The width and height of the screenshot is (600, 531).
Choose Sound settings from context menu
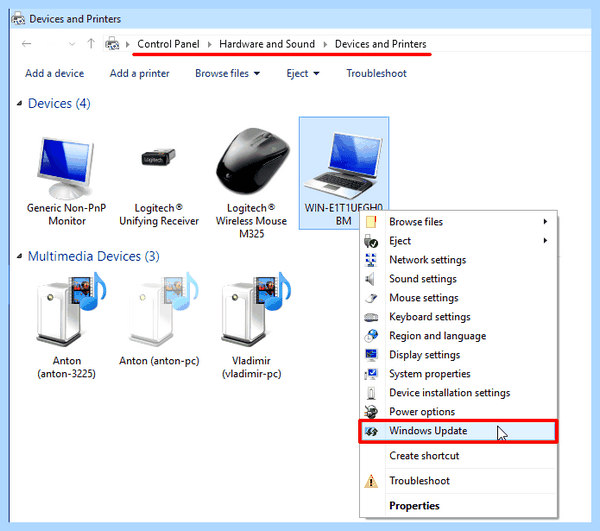pyautogui.click(x=458, y=279)
